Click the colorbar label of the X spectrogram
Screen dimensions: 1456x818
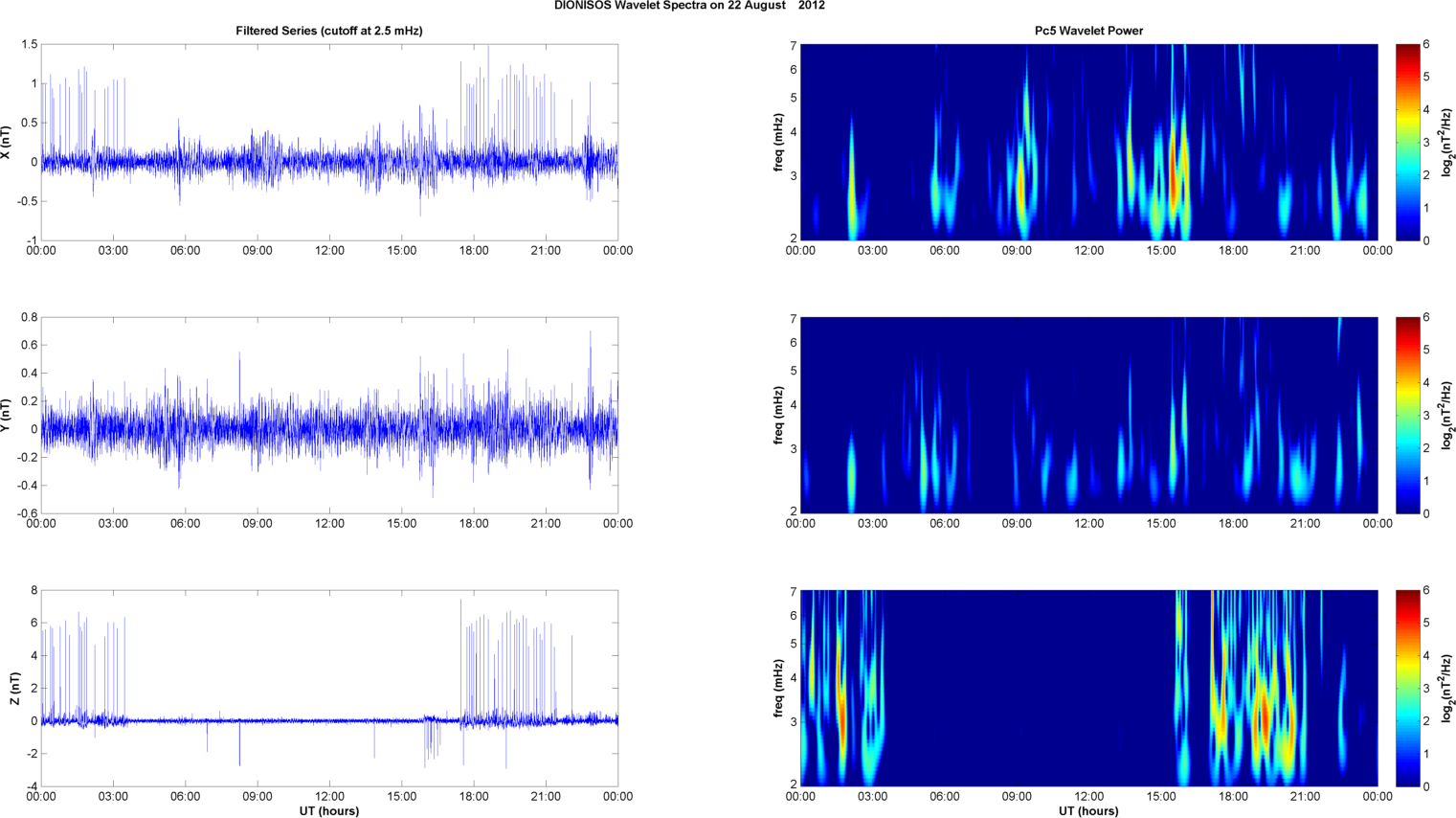tap(1447, 143)
